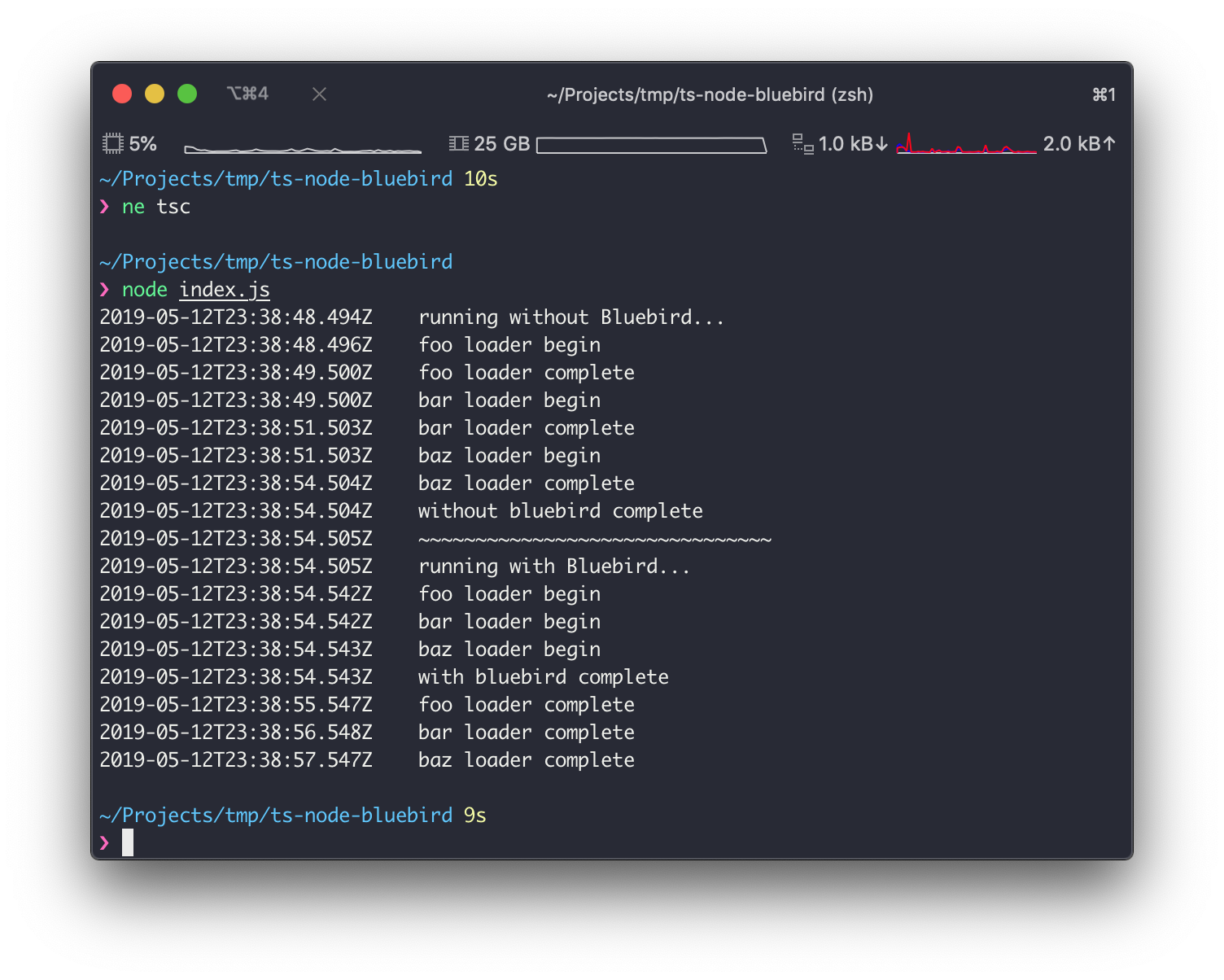Image resolution: width=1224 pixels, height=980 pixels.
Task: Click the 10s duration label
Action: 480,178
